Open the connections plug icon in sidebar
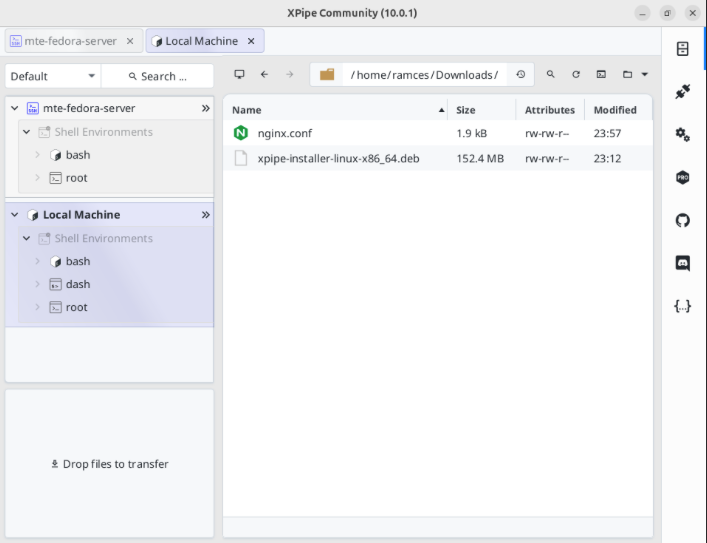The height and width of the screenshot is (543, 707). click(683, 91)
